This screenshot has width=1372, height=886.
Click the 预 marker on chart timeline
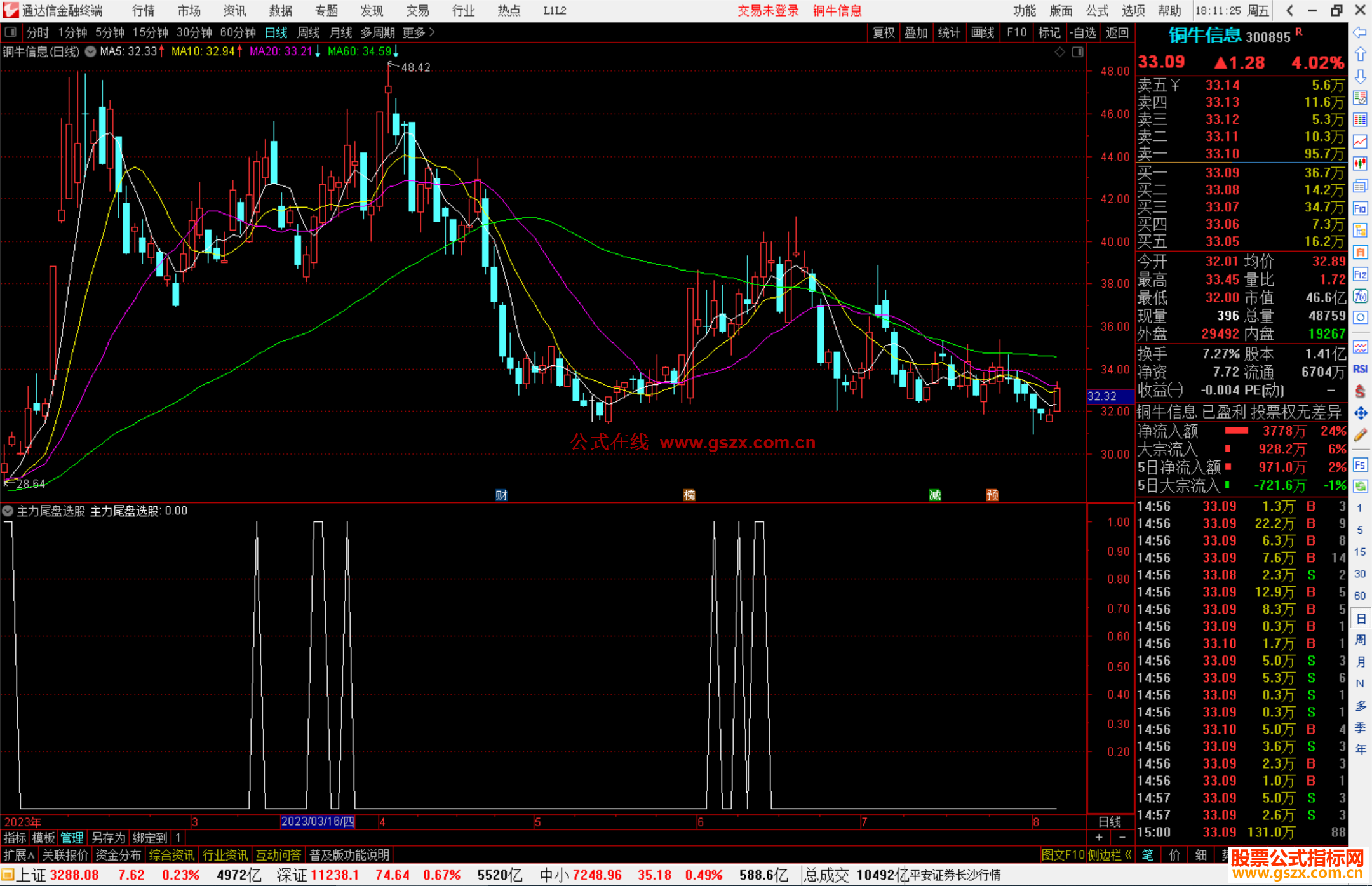coord(992,495)
